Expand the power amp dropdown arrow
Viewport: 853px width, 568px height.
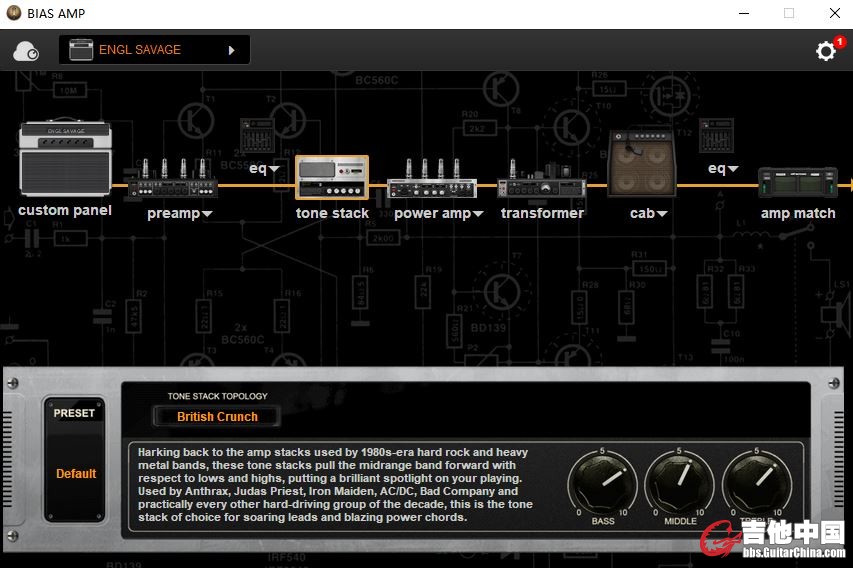(x=478, y=214)
